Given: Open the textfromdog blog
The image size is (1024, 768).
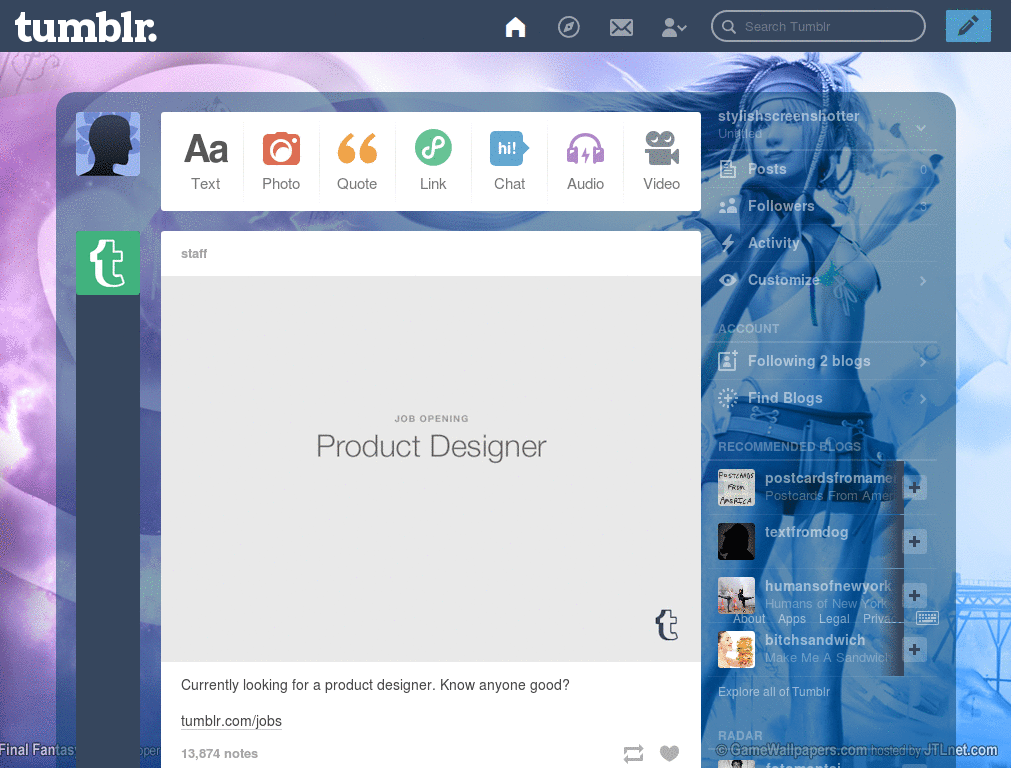Looking at the screenshot, I should click(807, 532).
